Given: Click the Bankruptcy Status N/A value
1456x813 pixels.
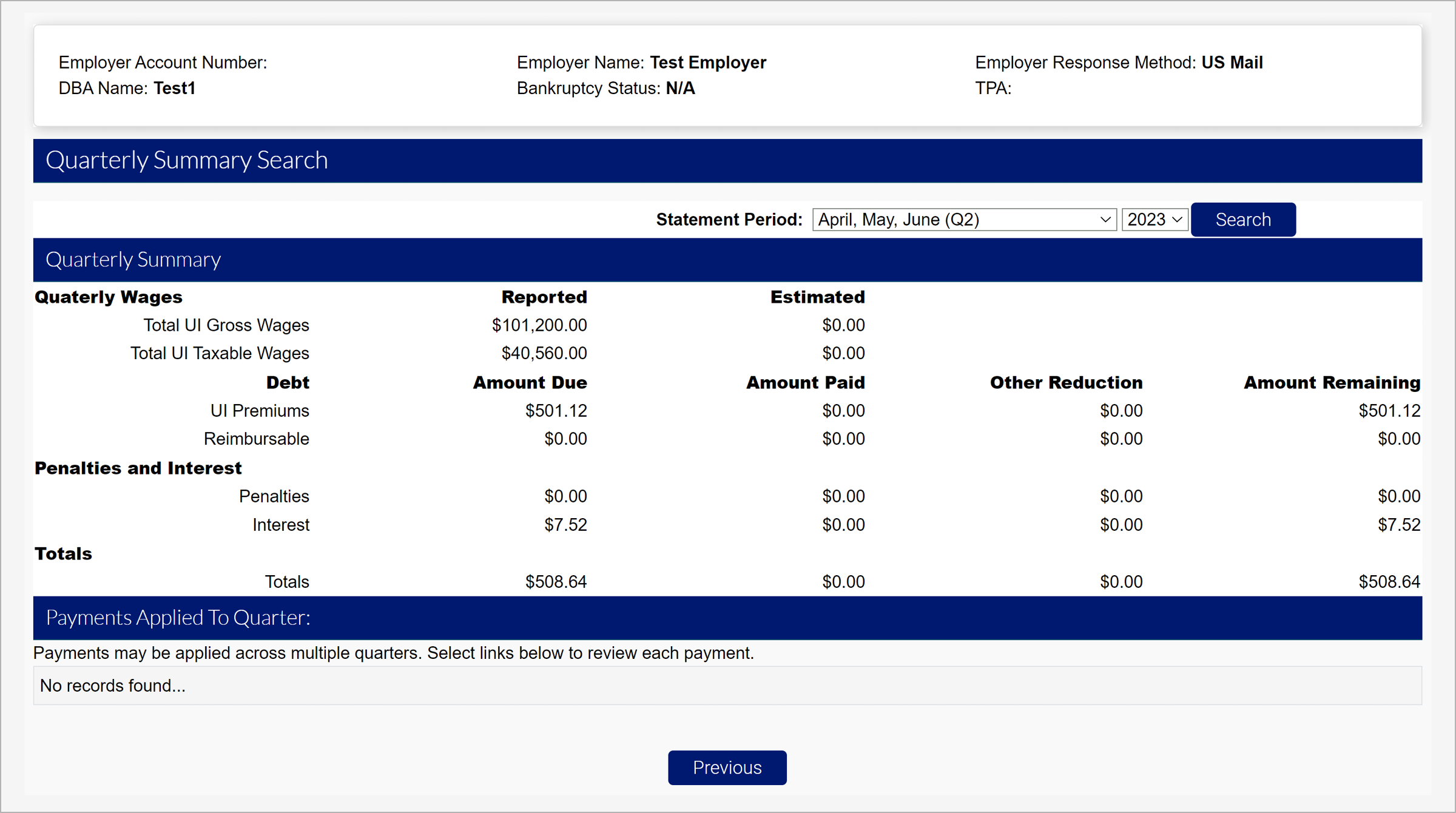Looking at the screenshot, I should 680,89.
